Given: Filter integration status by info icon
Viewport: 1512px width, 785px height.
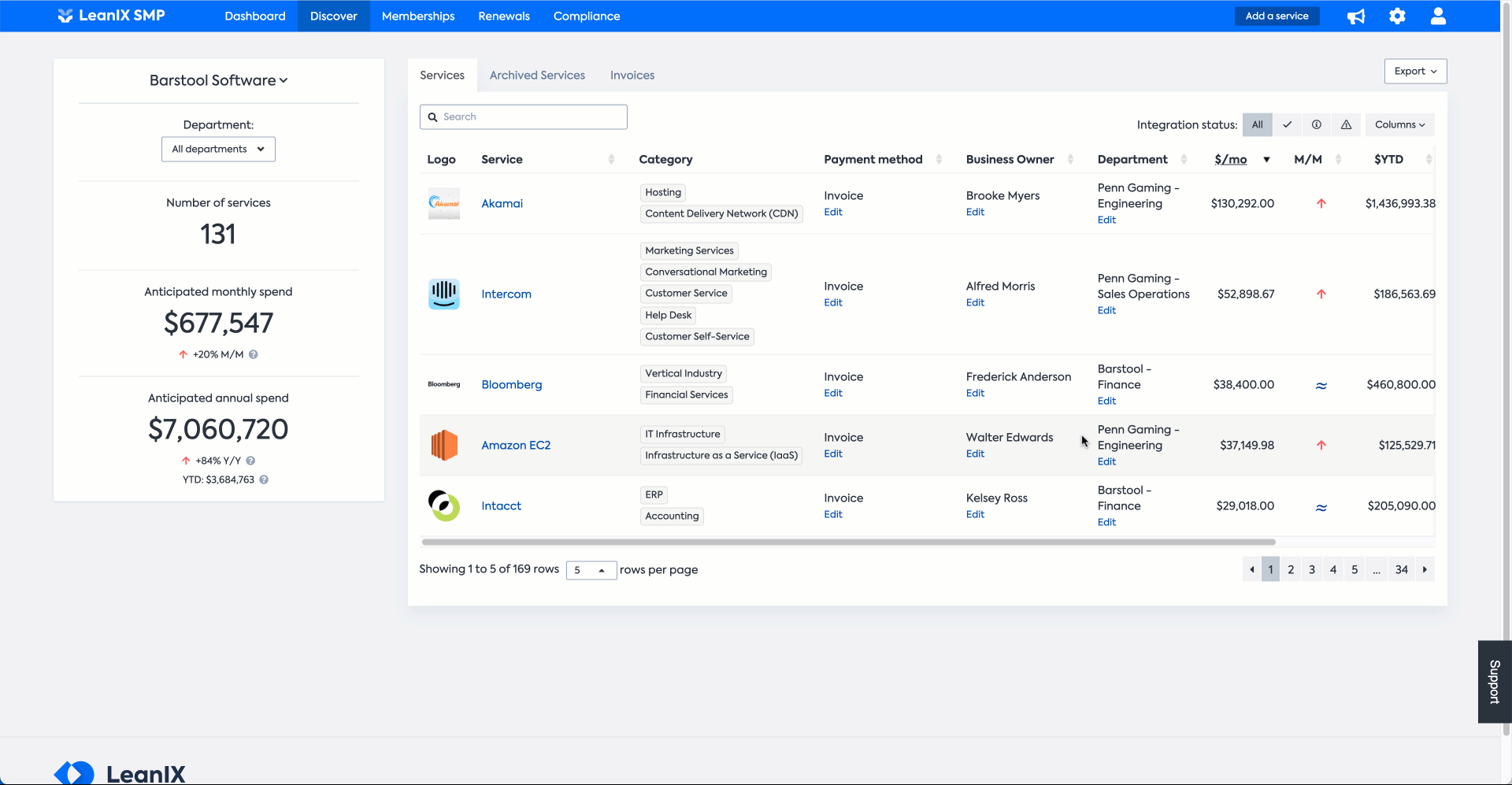Looking at the screenshot, I should pos(1317,124).
